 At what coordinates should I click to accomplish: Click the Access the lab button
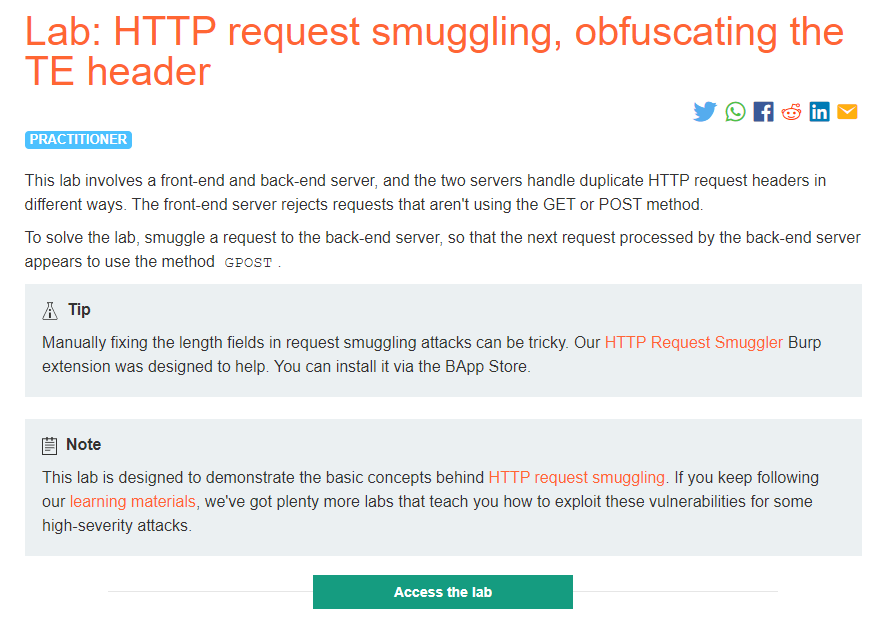coord(442,592)
